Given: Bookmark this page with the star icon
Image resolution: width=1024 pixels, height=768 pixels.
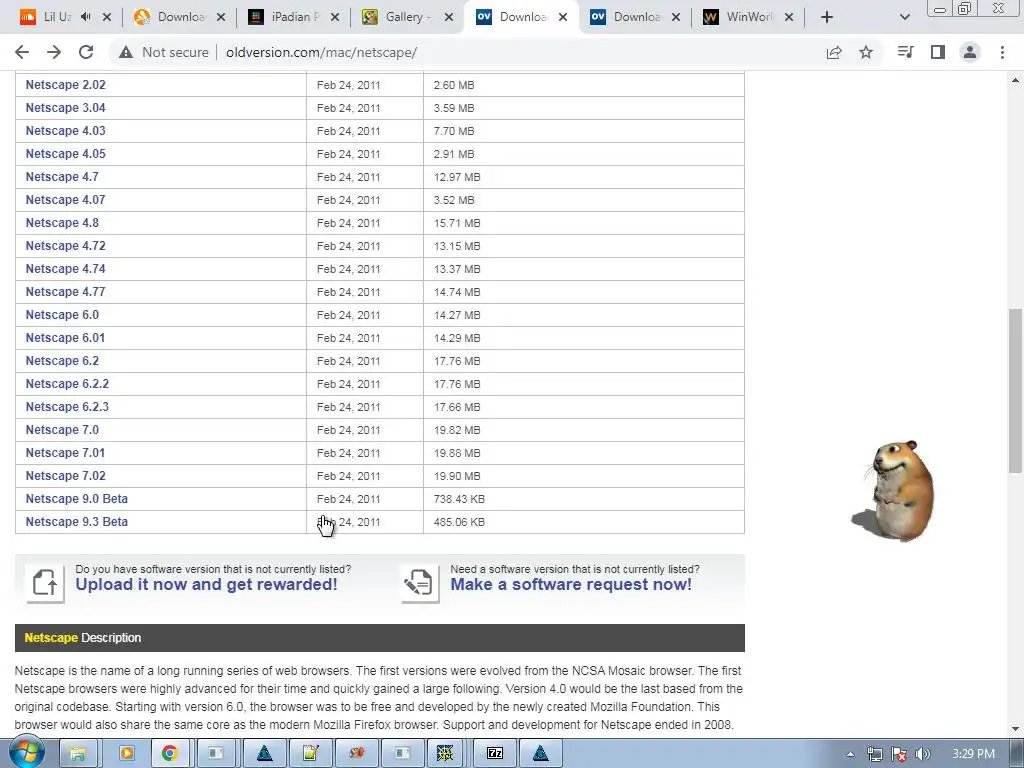Looking at the screenshot, I should click(x=866, y=52).
